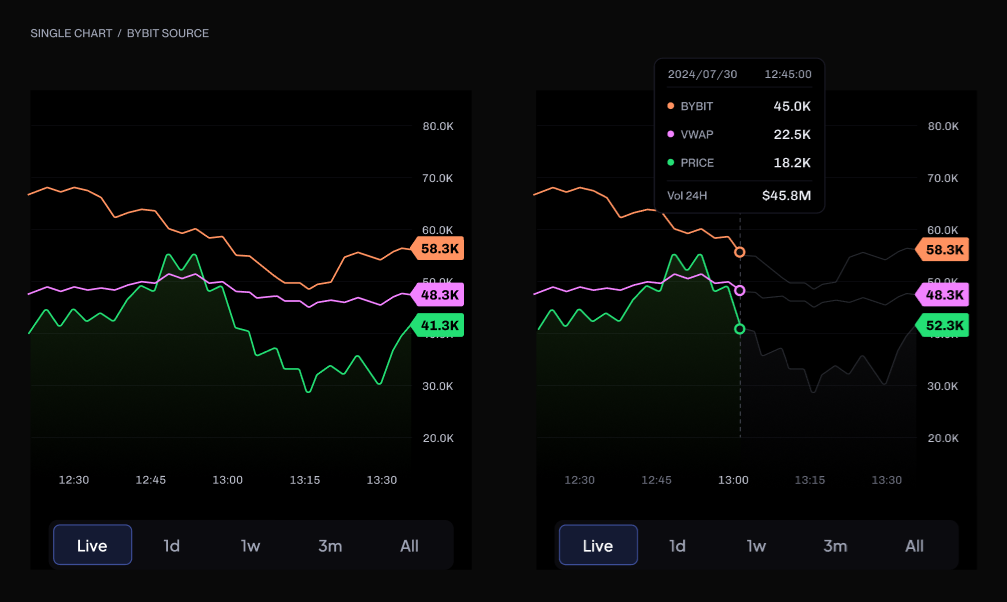Switch right chart to 1d range
The width and height of the screenshot is (1007, 602).
pos(677,546)
